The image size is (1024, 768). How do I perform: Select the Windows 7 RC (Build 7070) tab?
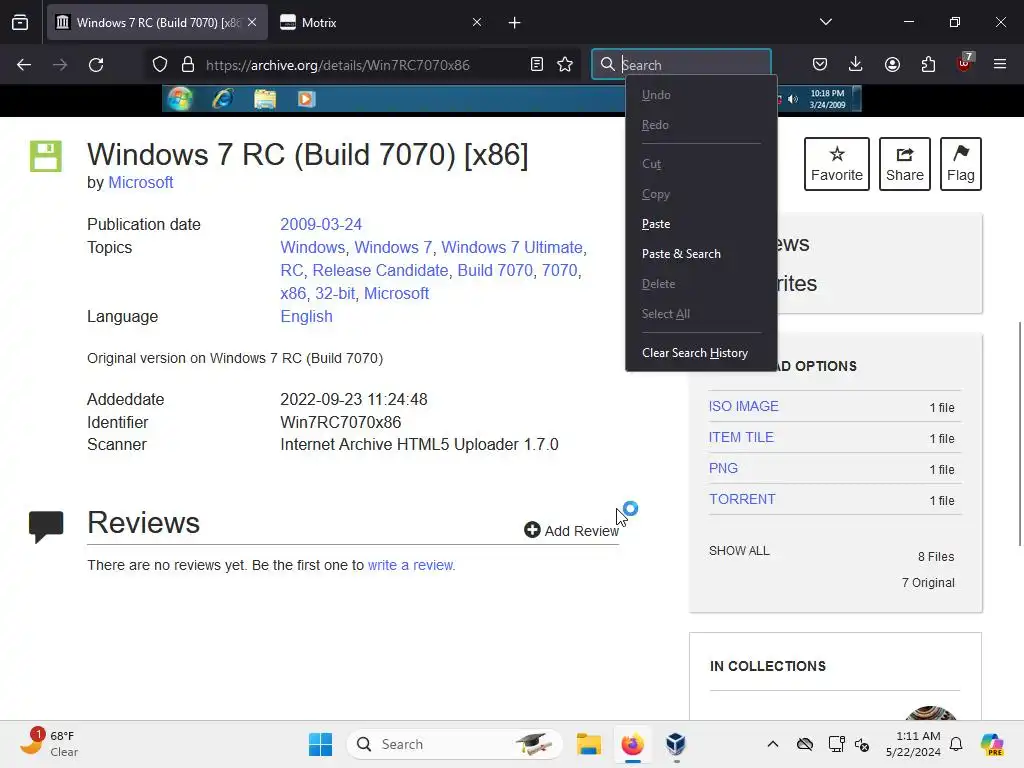(157, 23)
